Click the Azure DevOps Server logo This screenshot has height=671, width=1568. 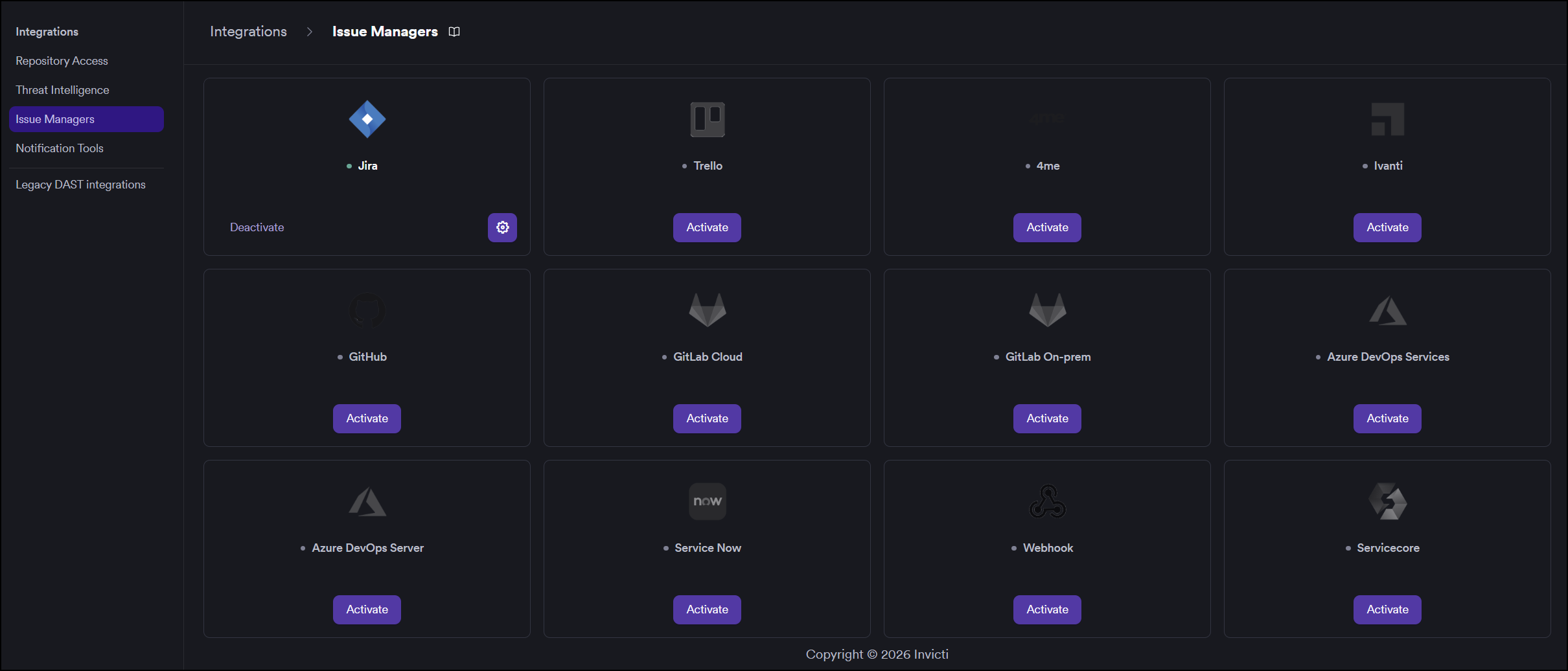tap(367, 501)
